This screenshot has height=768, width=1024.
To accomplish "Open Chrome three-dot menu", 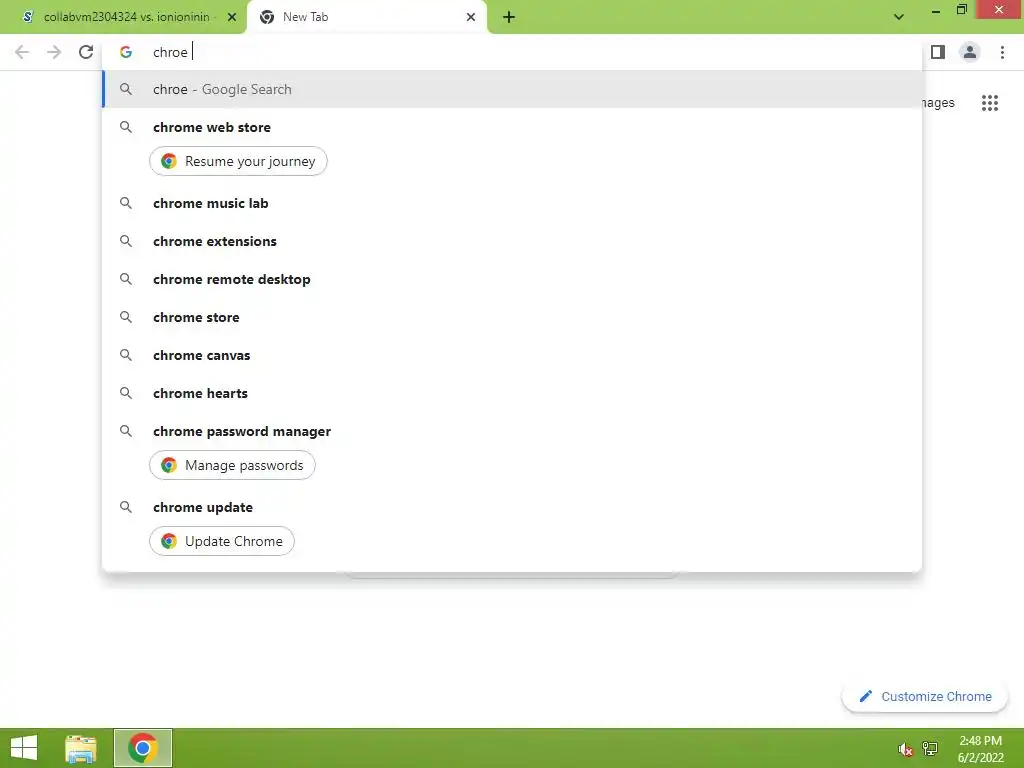I will point(1002,52).
